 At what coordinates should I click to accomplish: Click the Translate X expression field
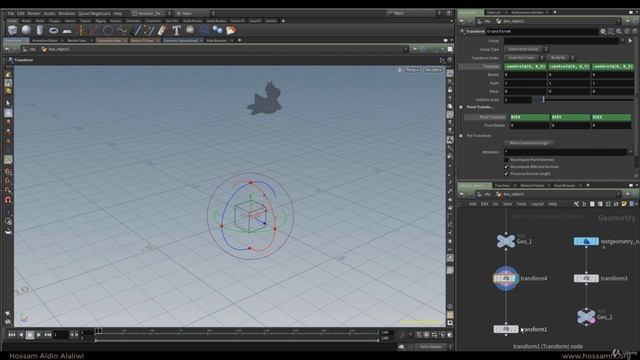(525, 66)
